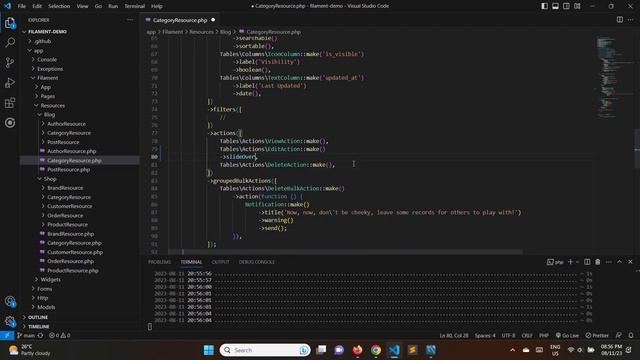Screen dimensions: 640x360
Task: Click the main branch indicator
Action: (26, 335)
